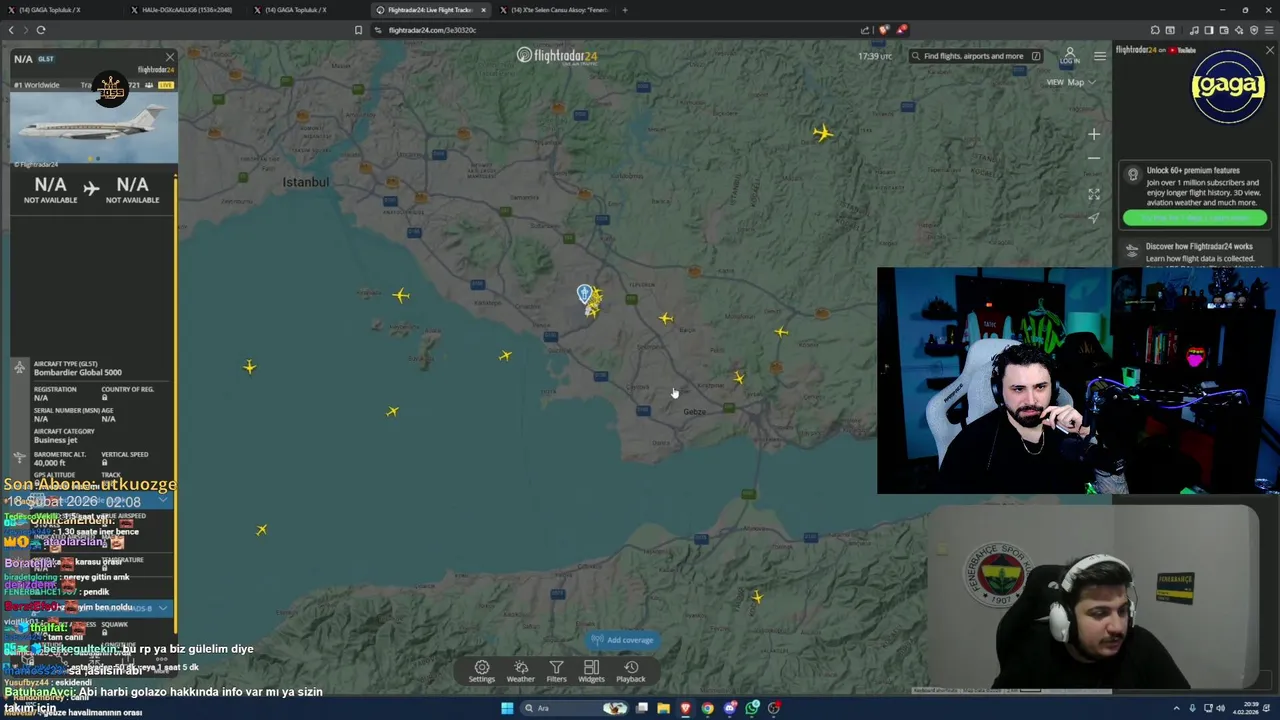Open Brave Shields lion icon
Image resolution: width=1280 pixels, height=720 pixels.
[882, 30]
